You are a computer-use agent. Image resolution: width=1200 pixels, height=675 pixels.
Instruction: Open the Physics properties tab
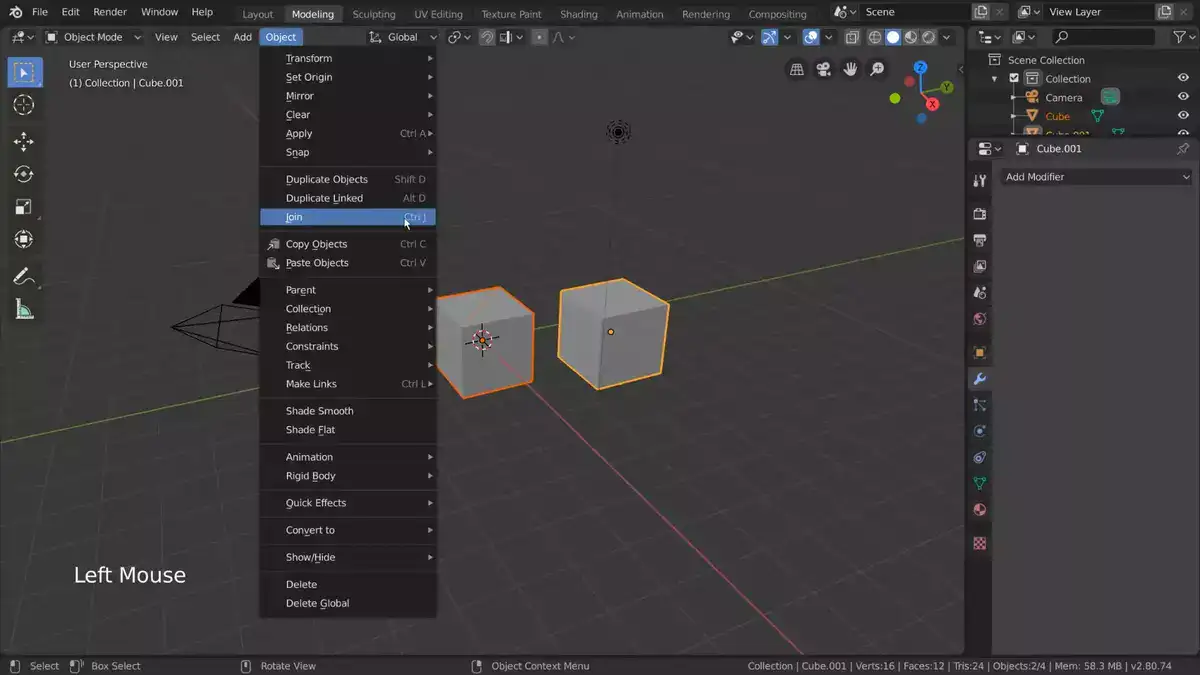pos(980,431)
